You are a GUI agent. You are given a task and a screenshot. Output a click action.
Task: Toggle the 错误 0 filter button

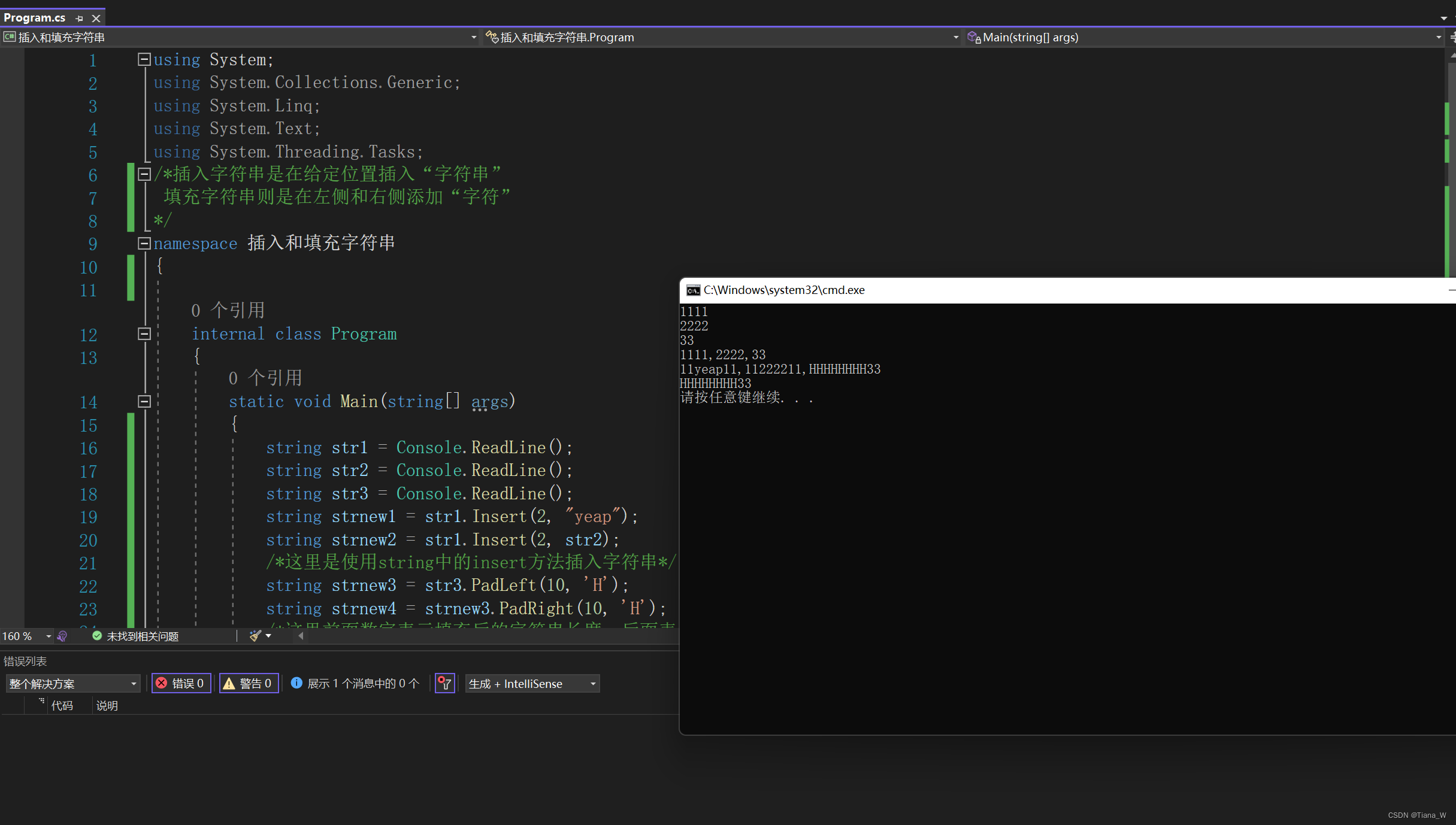pyautogui.click(x=181, y=683)
